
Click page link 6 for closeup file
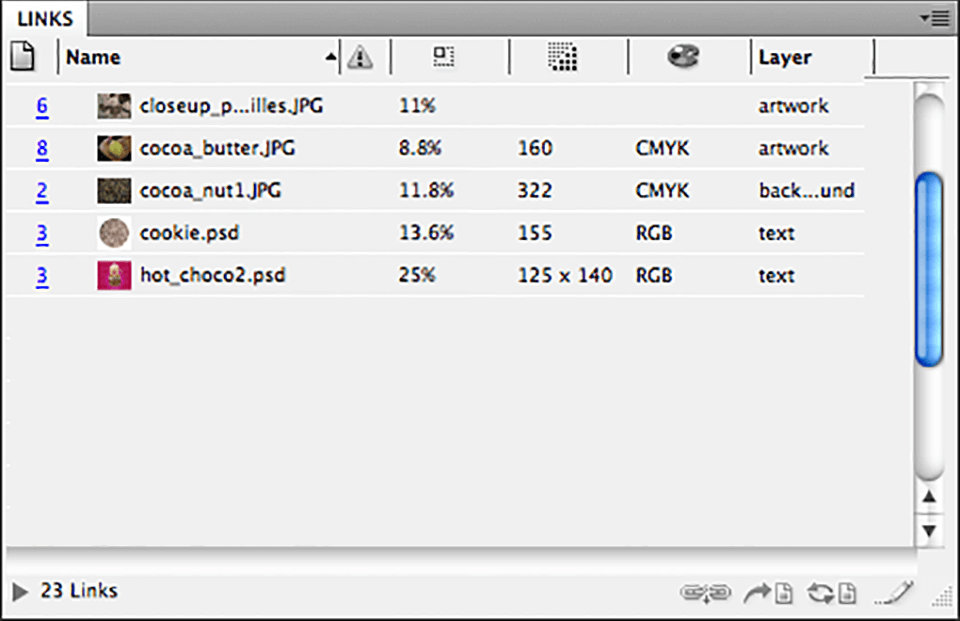pyautogui.click(x=40, y=105)
